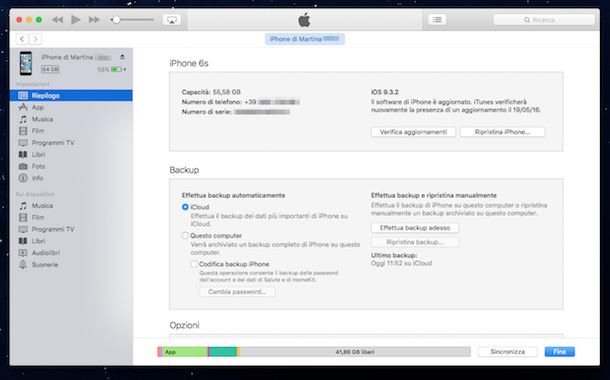Select Riepilogo in the sidebar
Image resolution: width=610 pixels, height=380 pixels.
[x=71, y=95]
